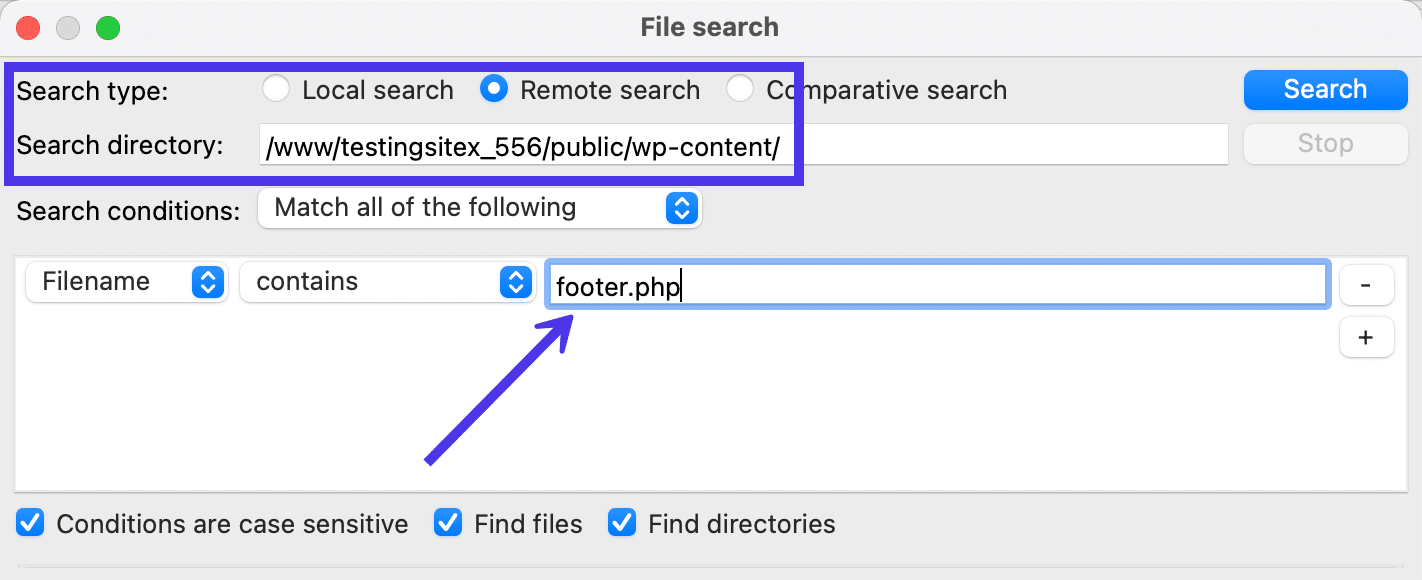Viewport: 1422px width, 580px height.
Task: Click the contains dropdown chevron icon
Action: pos(515,282)
